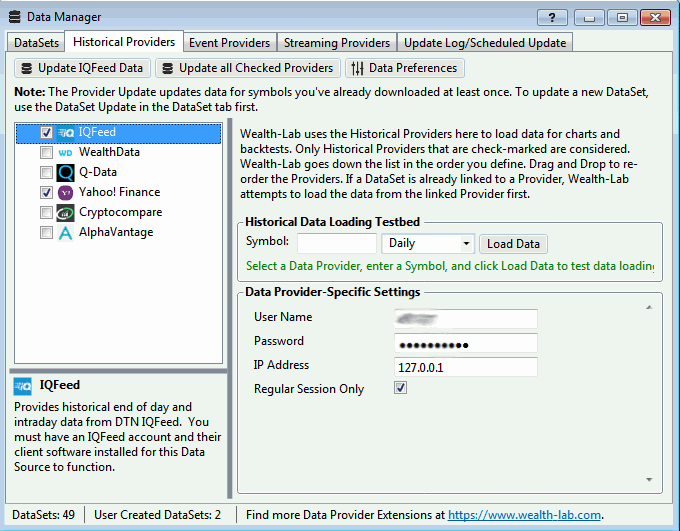Click the WealthData provider icon

[x=66, y=153]
